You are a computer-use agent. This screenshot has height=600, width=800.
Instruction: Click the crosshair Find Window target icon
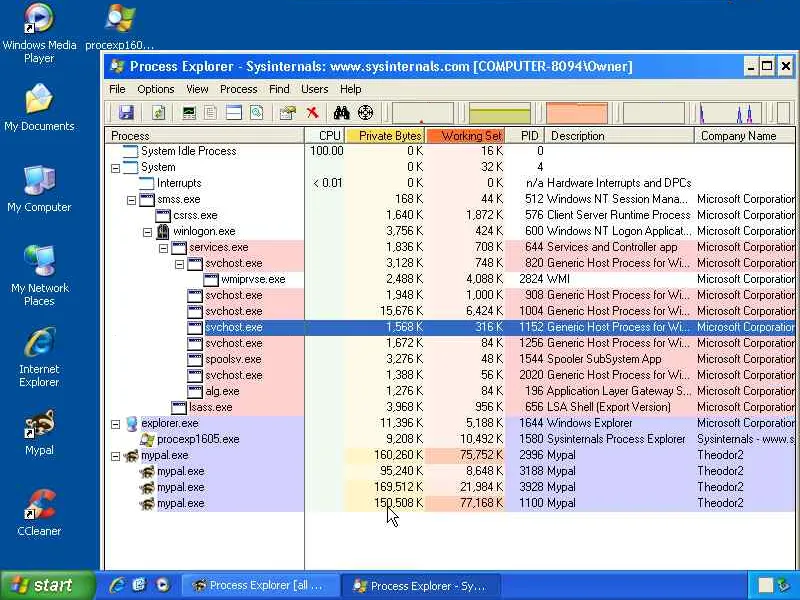click(365, 113)
